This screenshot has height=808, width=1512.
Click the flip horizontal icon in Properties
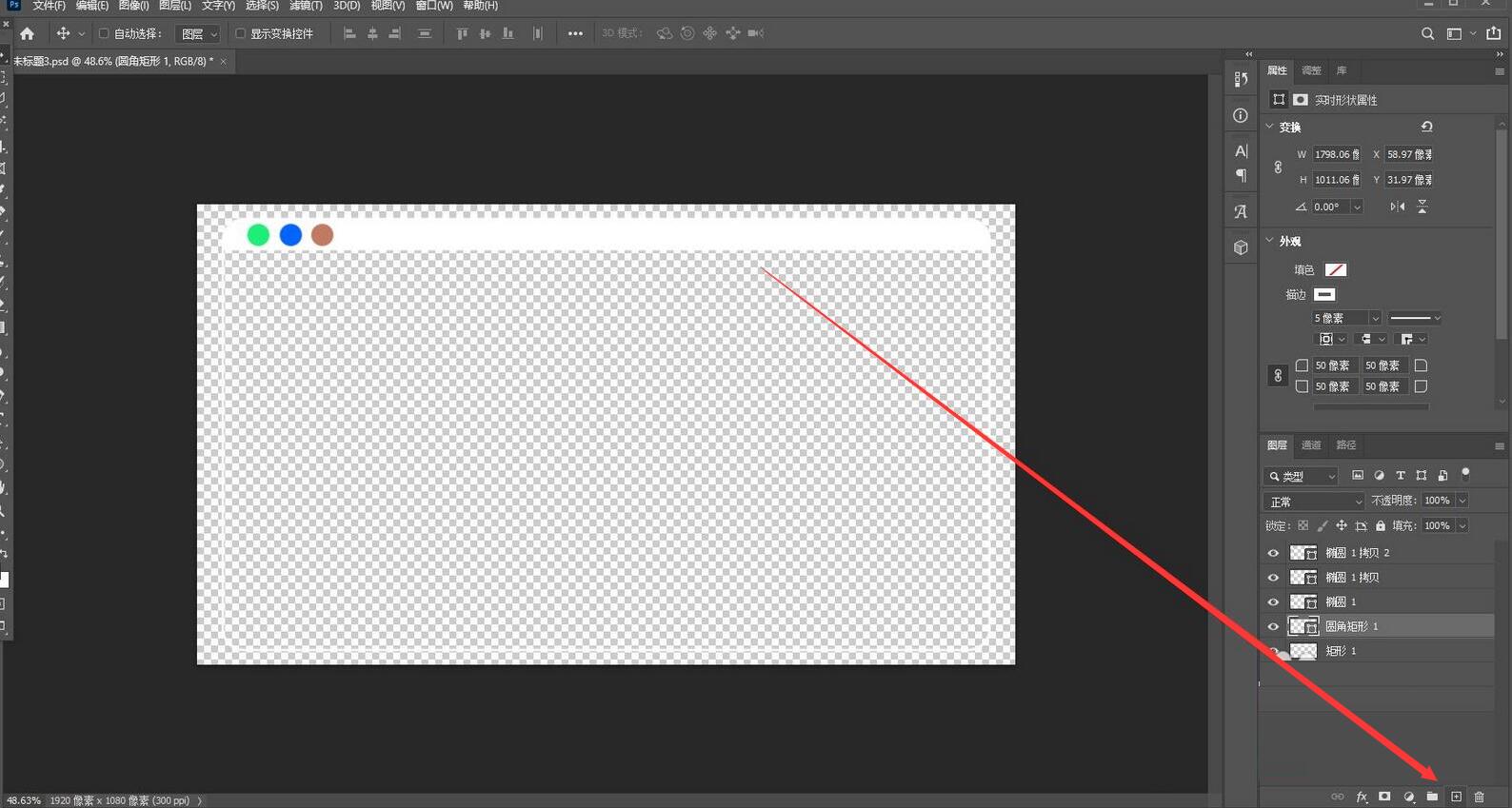(x=1397, y=207)
